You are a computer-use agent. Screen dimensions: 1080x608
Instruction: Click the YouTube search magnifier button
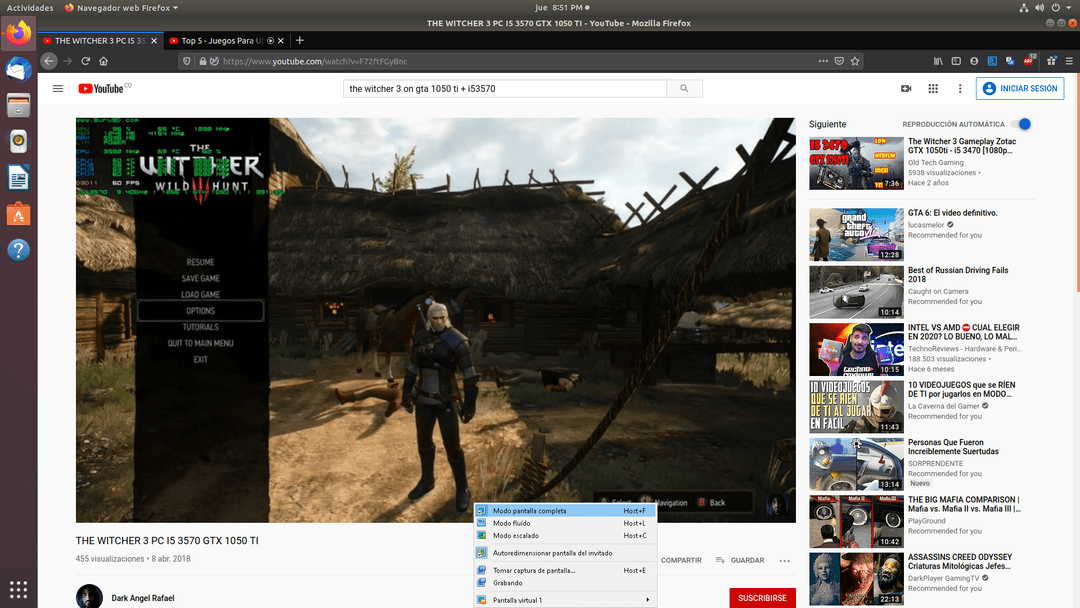tap(684, 89)
